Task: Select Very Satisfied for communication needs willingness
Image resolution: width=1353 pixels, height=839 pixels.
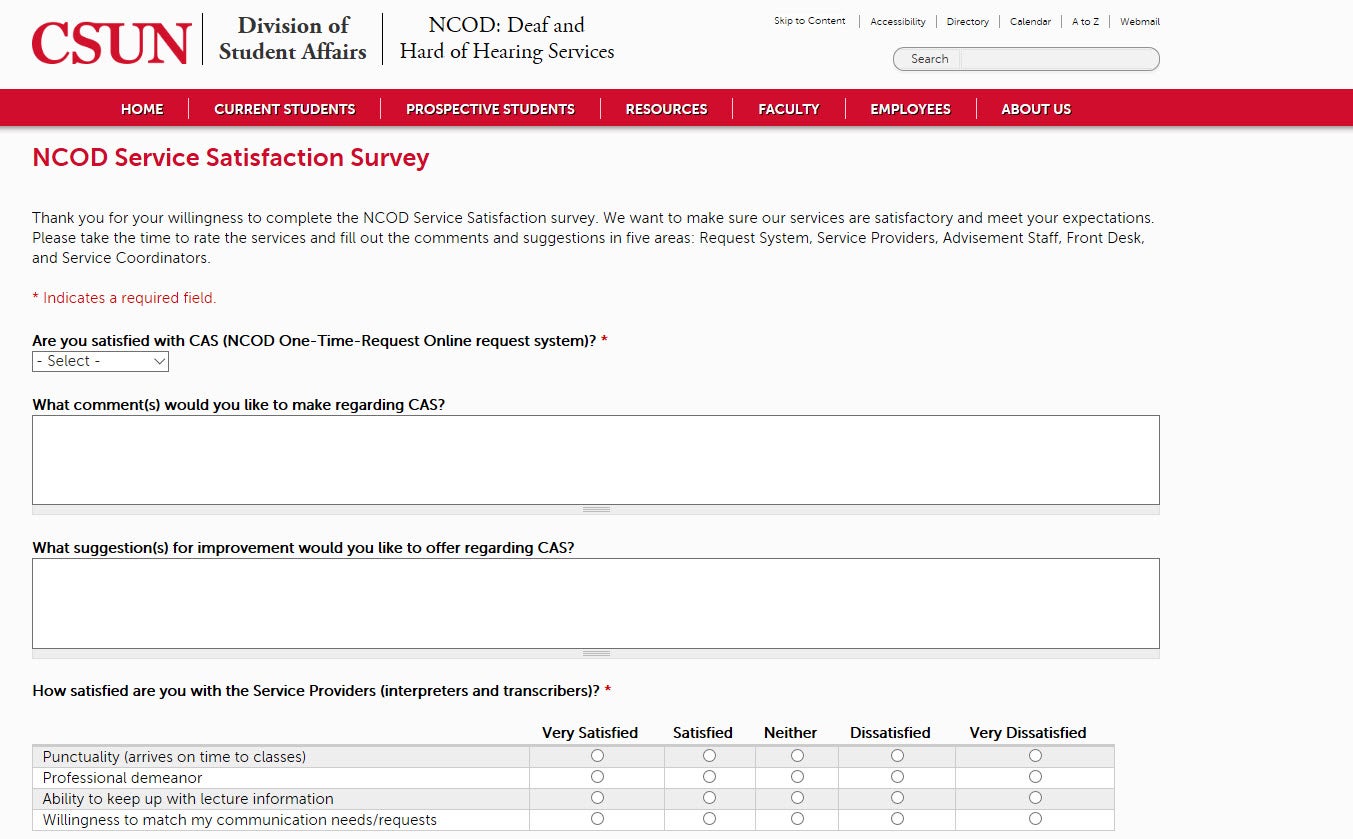Action: [597, 819]
